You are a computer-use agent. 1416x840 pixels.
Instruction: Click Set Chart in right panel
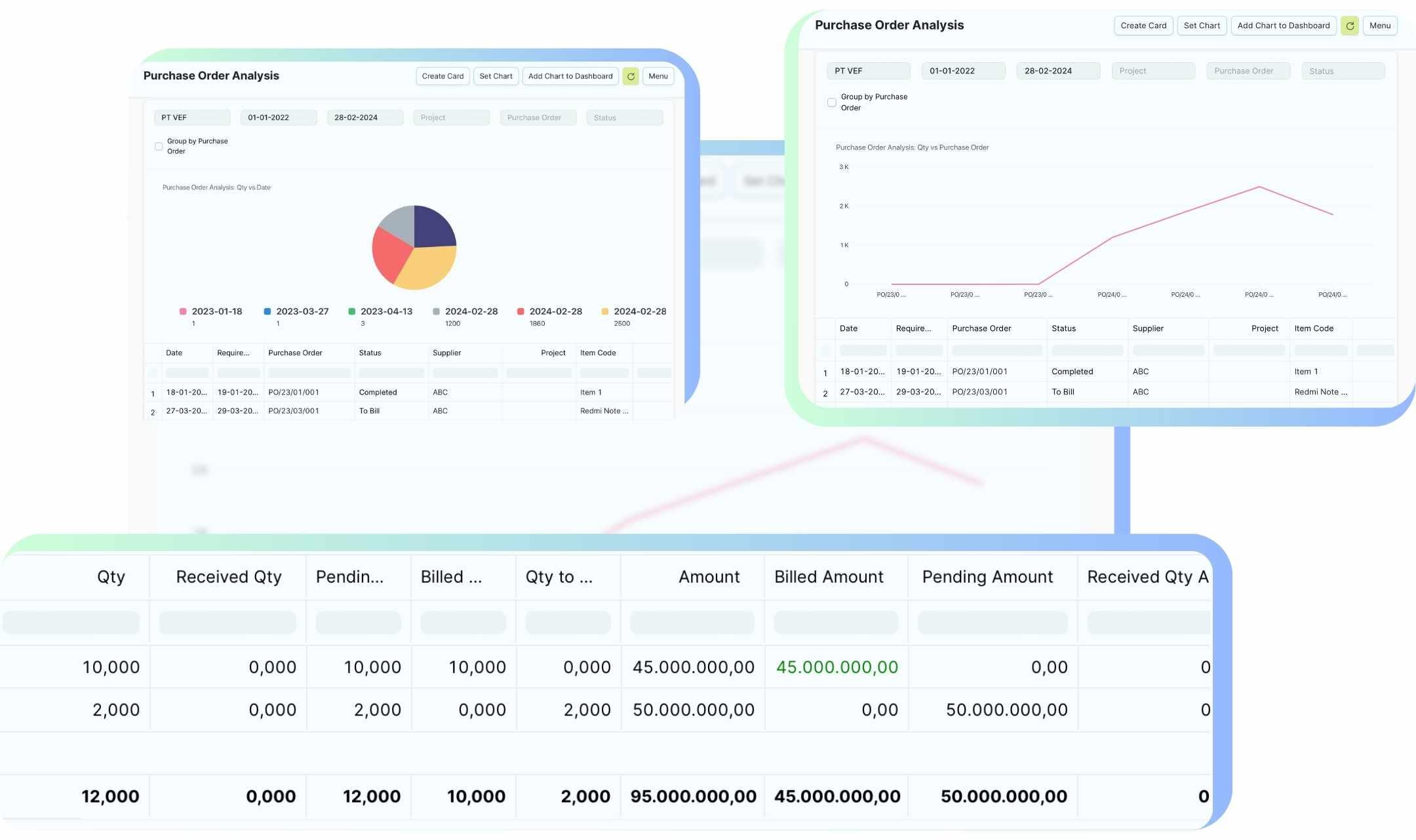[x=1201, y=26]
